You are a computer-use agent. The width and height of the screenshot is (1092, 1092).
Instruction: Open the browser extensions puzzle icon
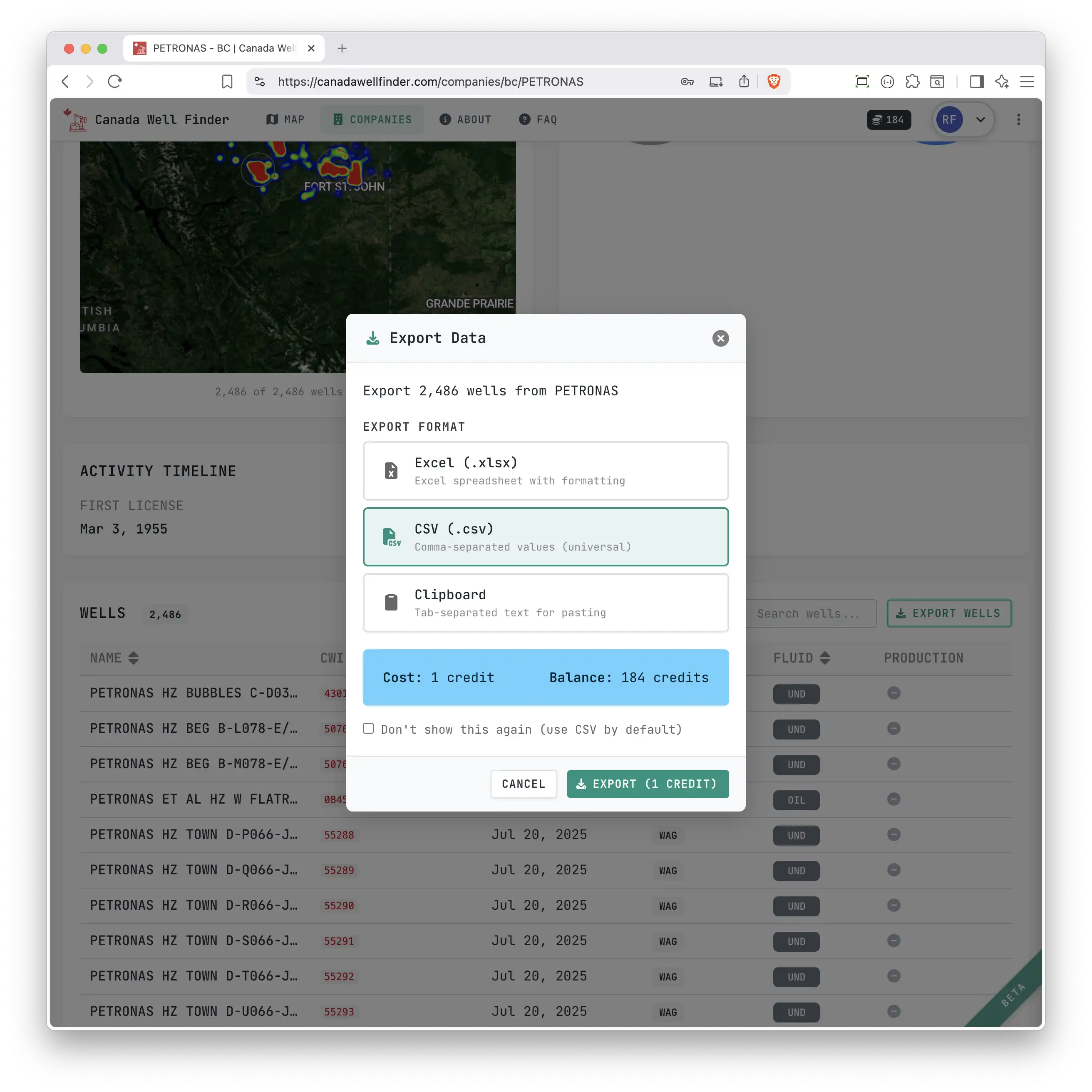click(x=912, y=82)
